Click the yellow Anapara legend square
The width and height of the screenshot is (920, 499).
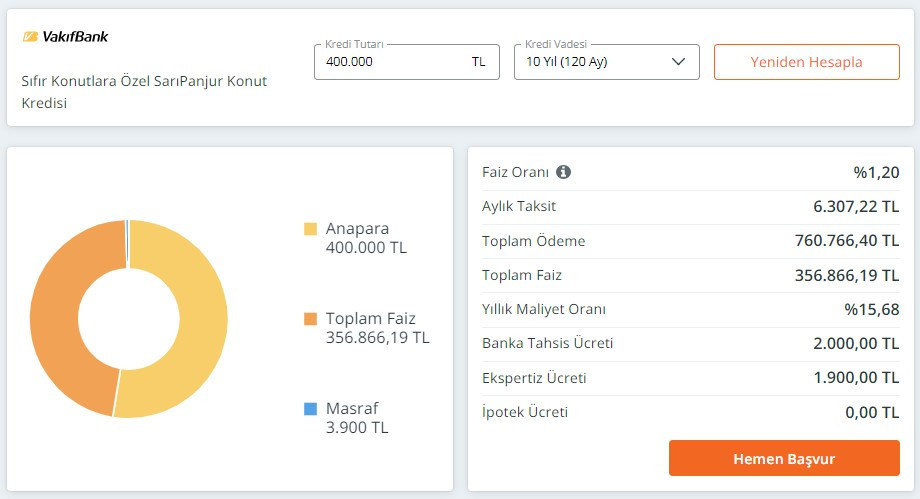[x=310, y=229]
